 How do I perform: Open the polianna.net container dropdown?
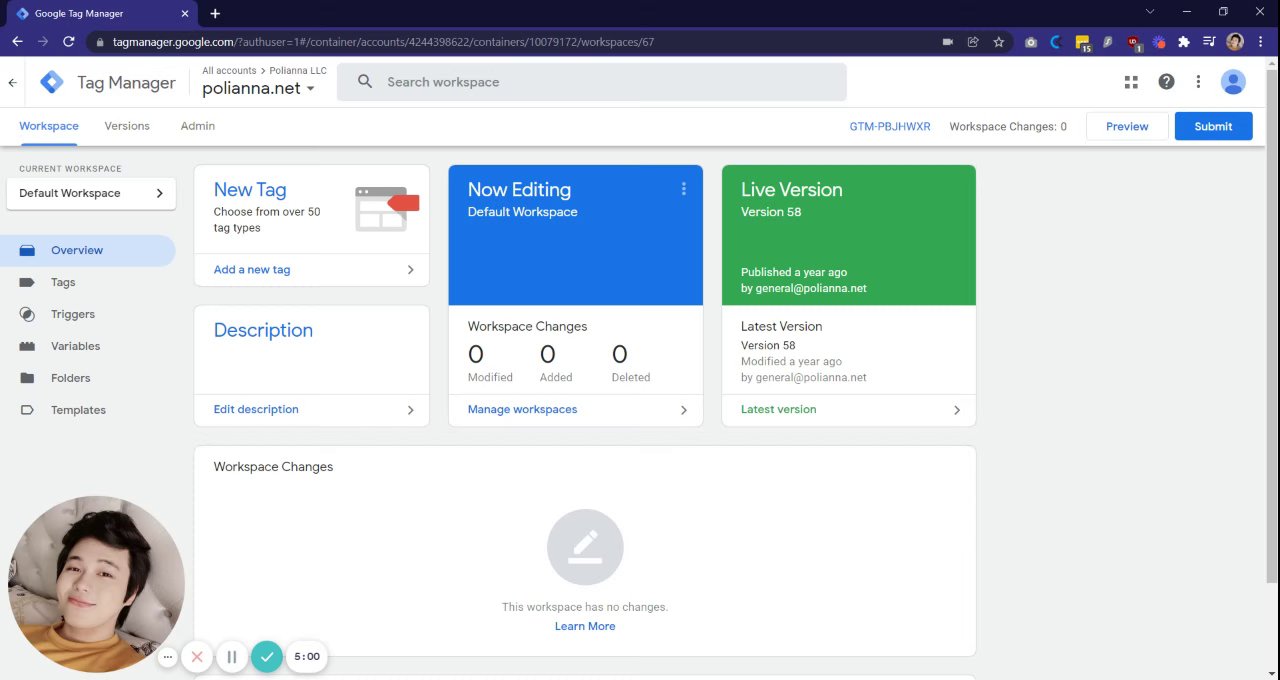tap(258, 88)
